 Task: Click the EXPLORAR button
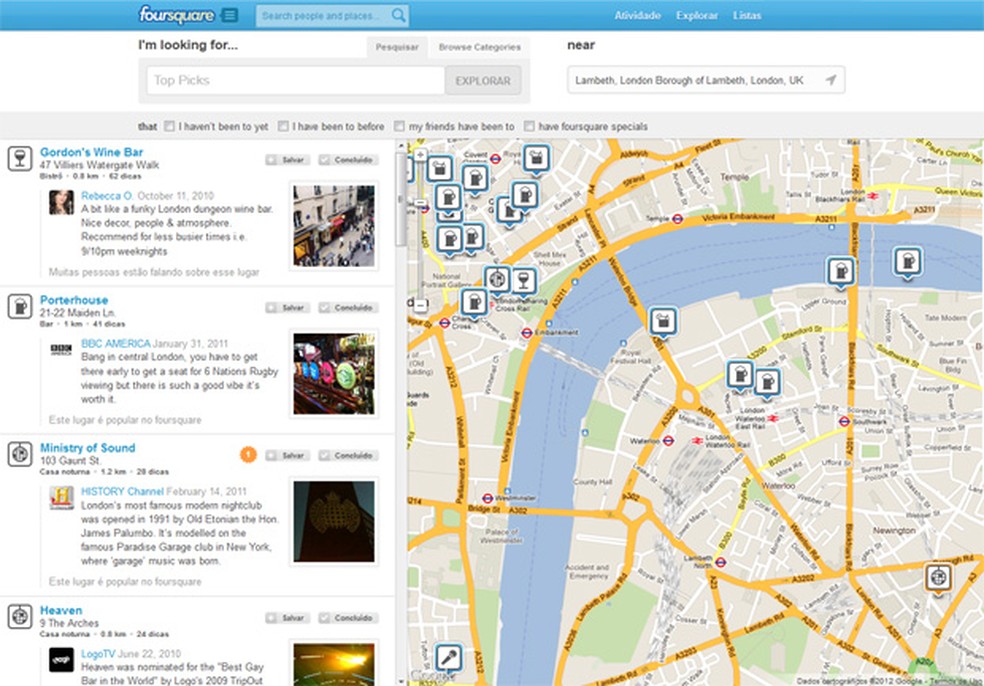pyautogui.click(x=484, y=79)
